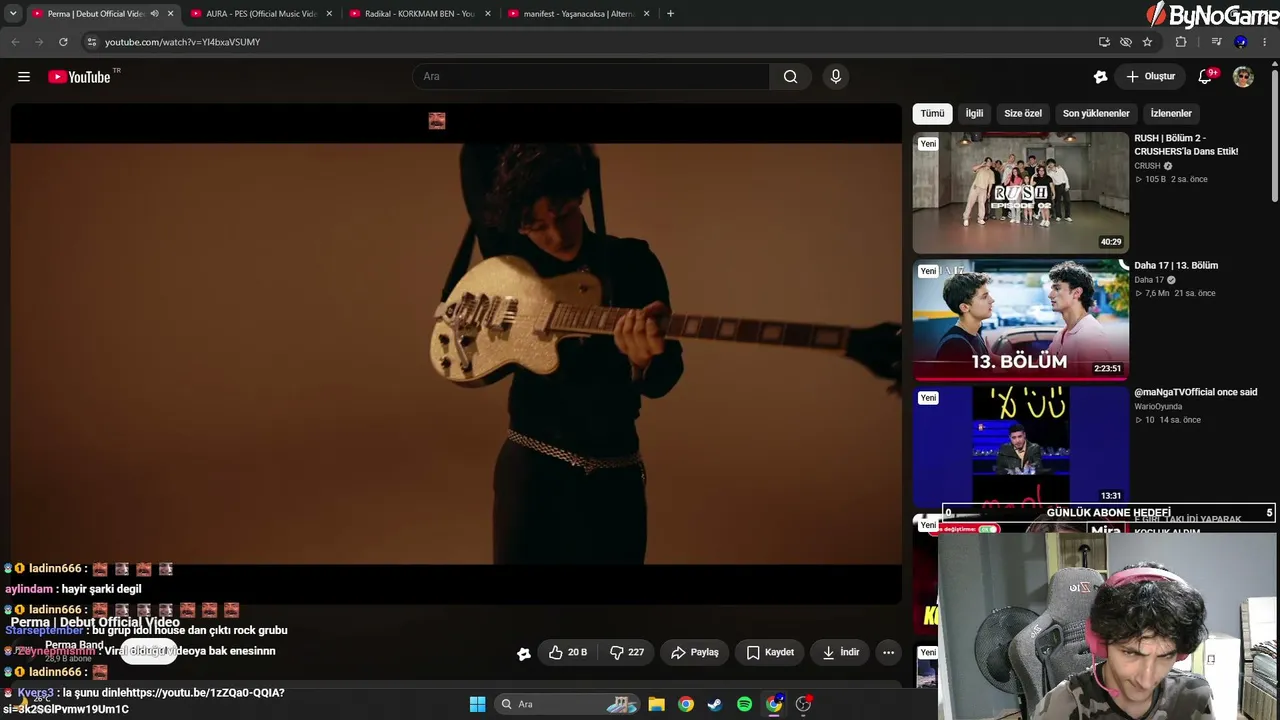This screenshot has width=1280, height=720.
Task: Reload the YouTube page
Action: (x=63, y=42)
